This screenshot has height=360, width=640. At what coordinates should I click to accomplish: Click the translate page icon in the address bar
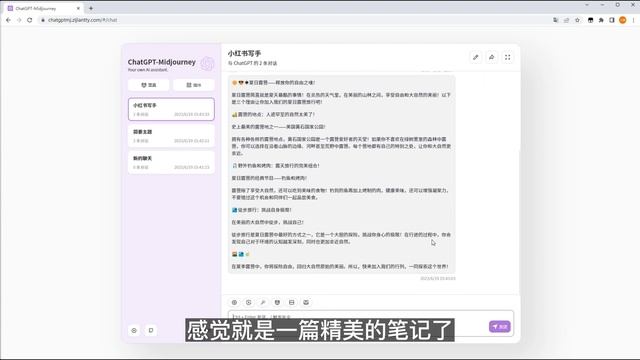pos(556,20)
